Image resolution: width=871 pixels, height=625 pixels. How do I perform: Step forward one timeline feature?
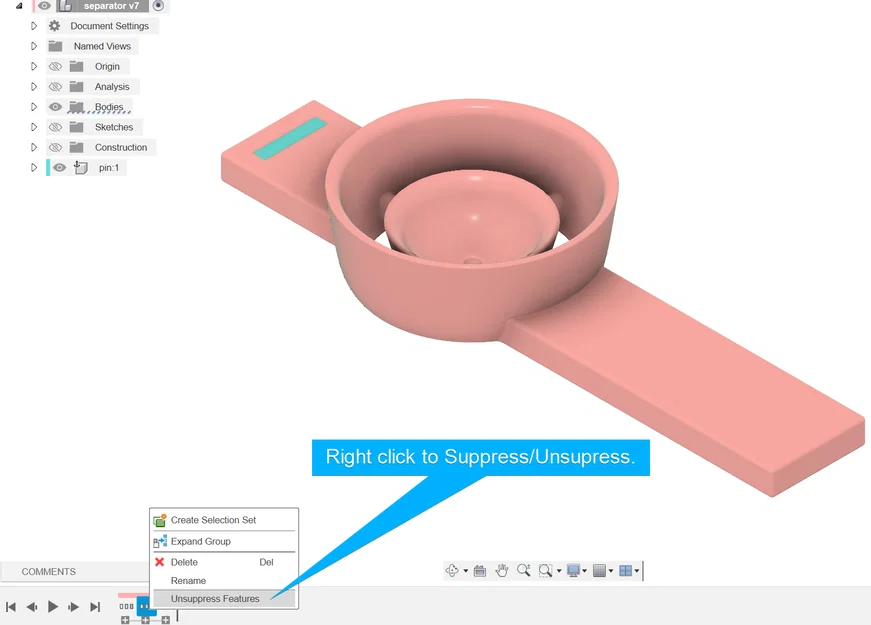[x=73, y=607]
